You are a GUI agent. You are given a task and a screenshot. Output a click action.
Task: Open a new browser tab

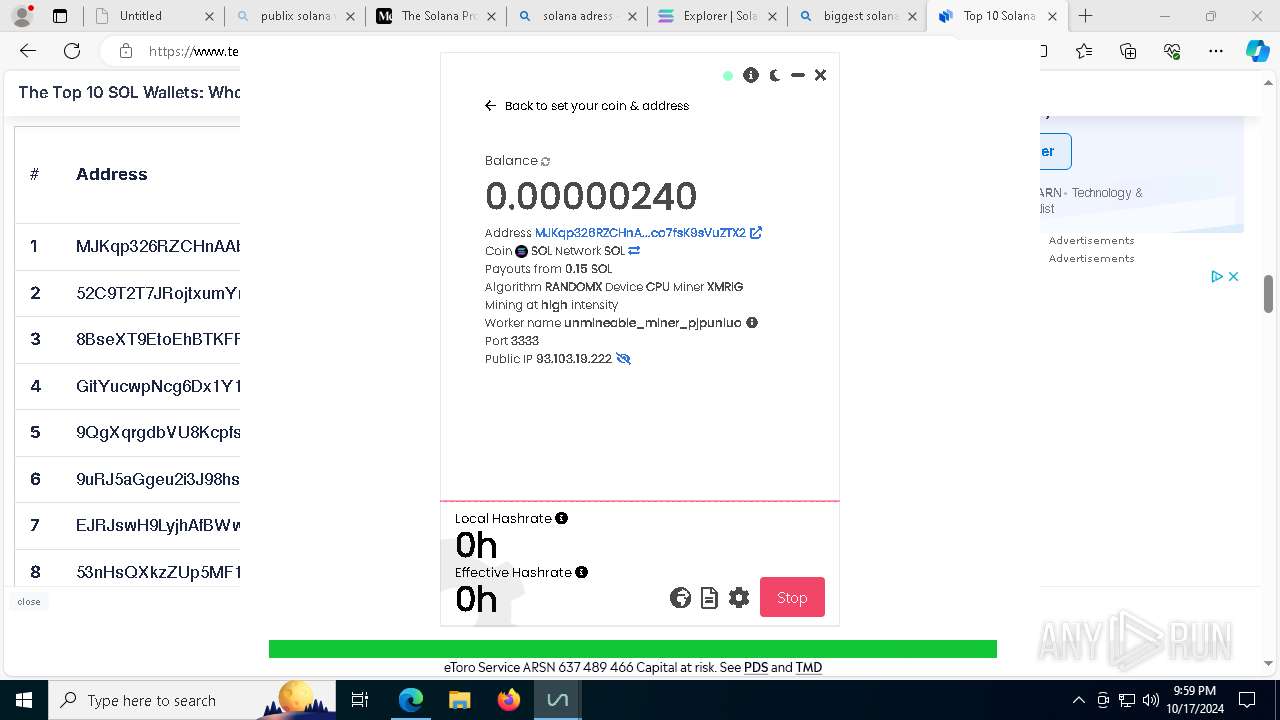point(1086,16)
